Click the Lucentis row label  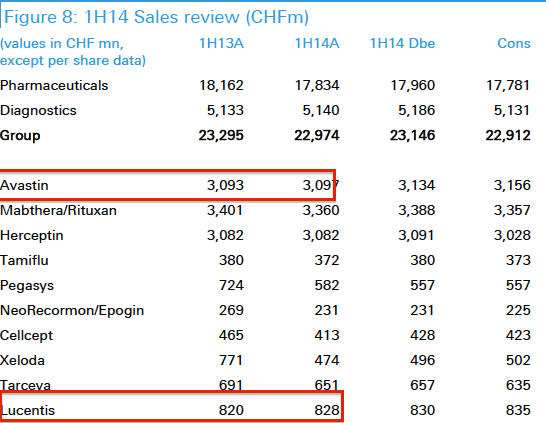tap(28, 411)
